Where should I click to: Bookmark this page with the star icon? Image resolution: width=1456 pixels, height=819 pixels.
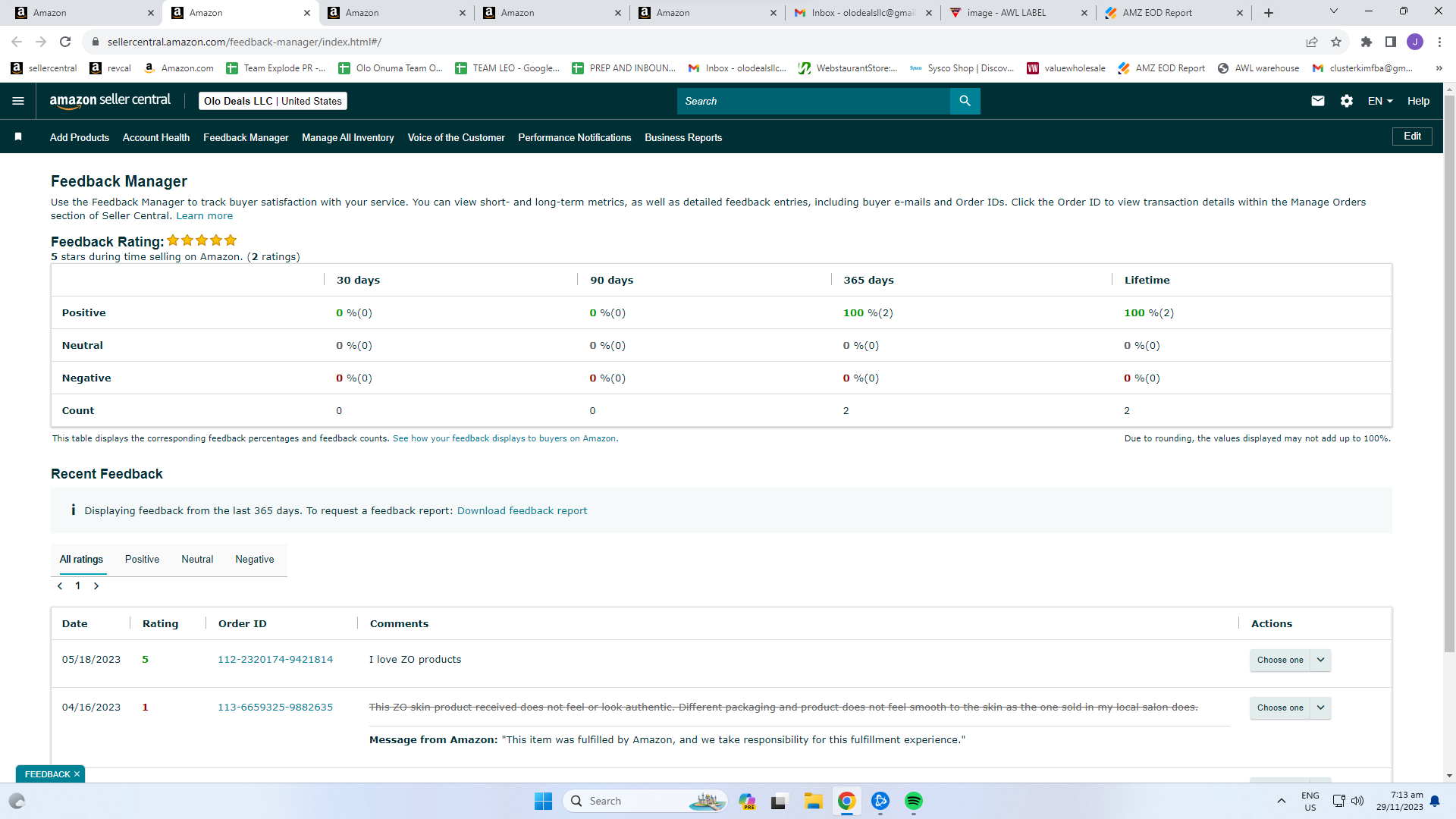point(1336,42)
